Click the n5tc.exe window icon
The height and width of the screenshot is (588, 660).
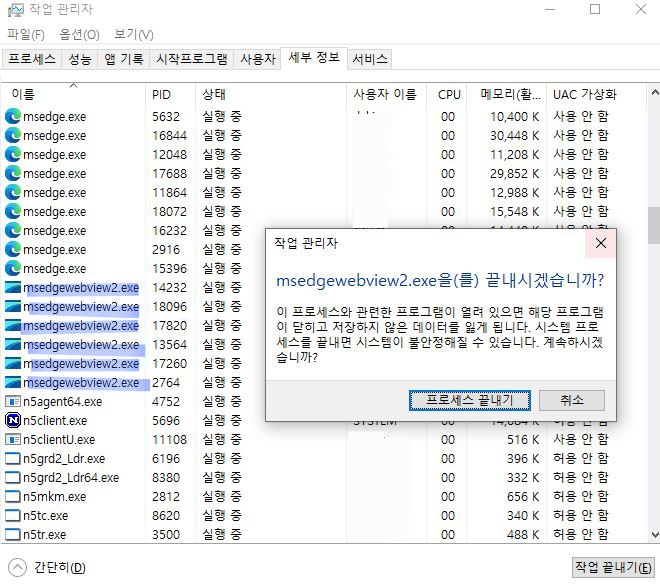13,515
